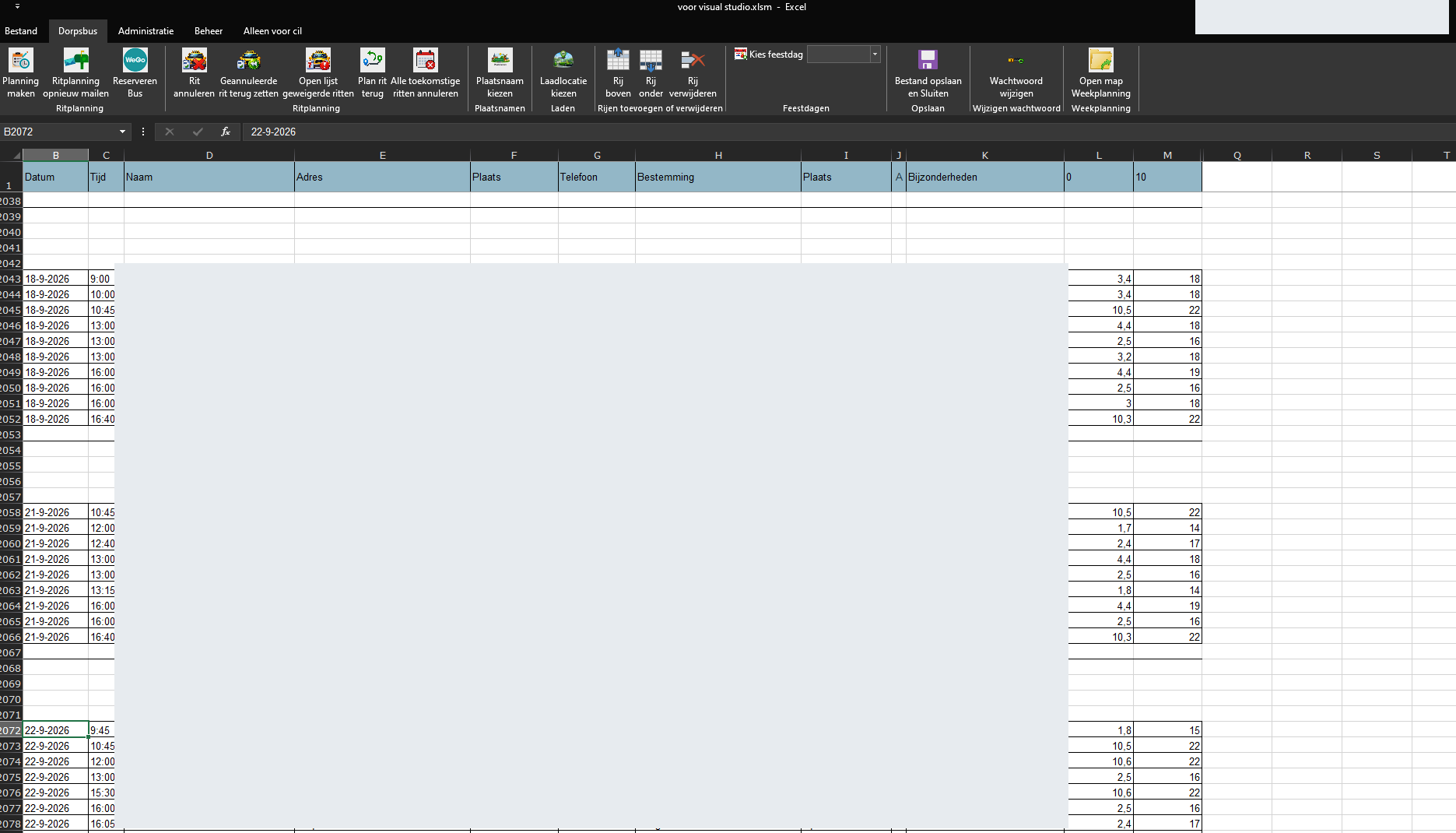The height and width of the screenshot is (833, 1456).
Task: Click the Bijzonderheden header cell
Action: pos(985,177)
